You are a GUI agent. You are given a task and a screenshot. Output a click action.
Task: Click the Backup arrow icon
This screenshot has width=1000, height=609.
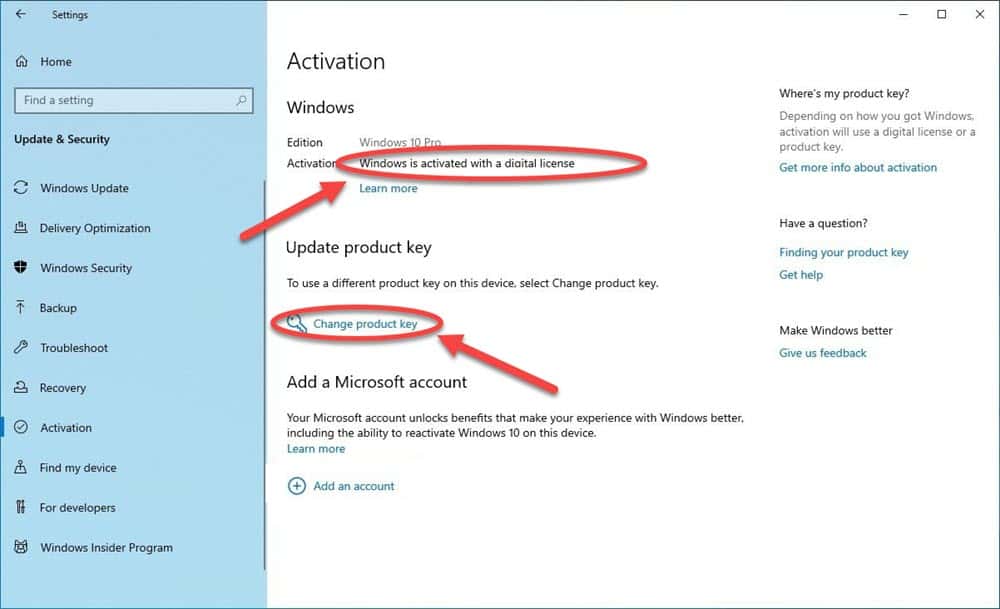click(21, 307)
